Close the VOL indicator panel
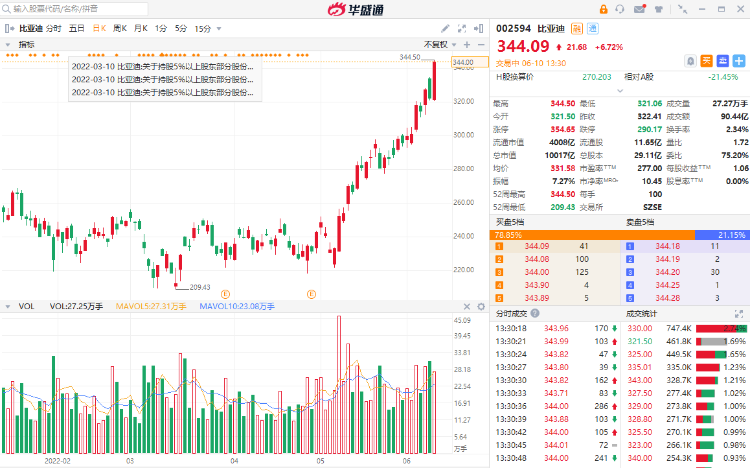 point(467,307)
